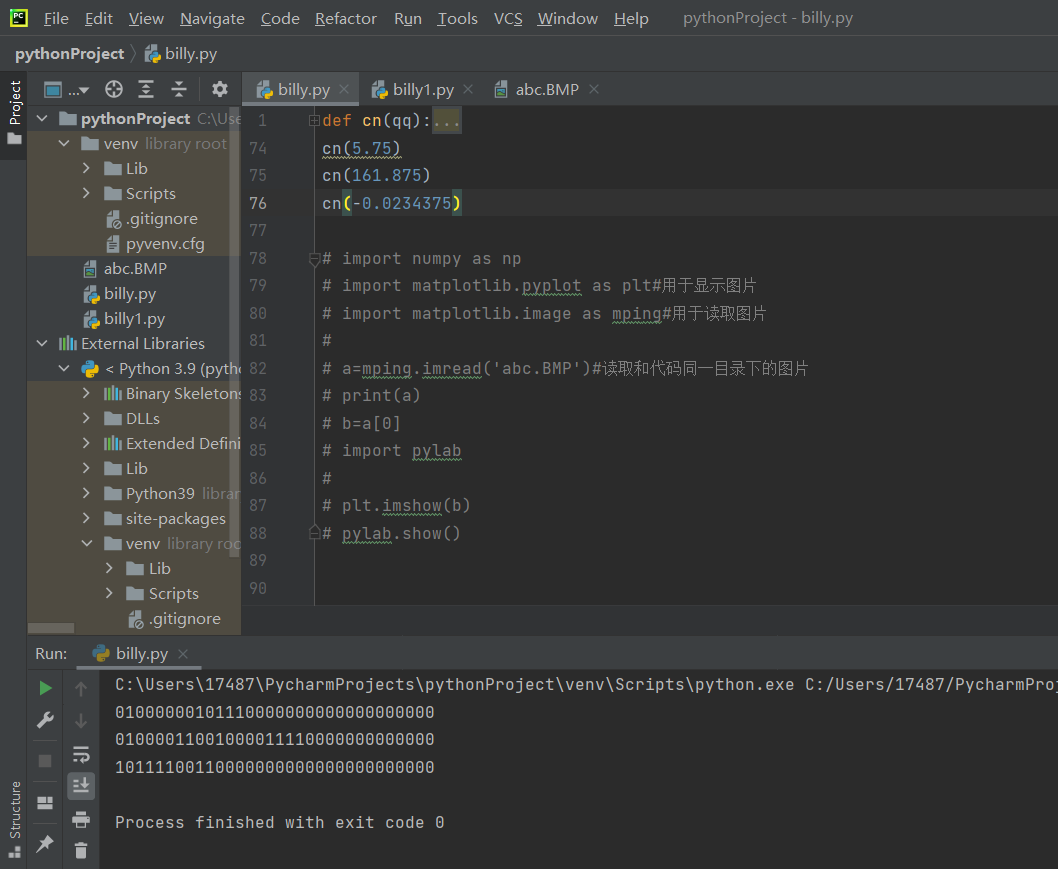Screen dimensions: 1058x869
Task: Close the billy1.py editor tab
Action: pyautogui.click(x=468, y=89)
